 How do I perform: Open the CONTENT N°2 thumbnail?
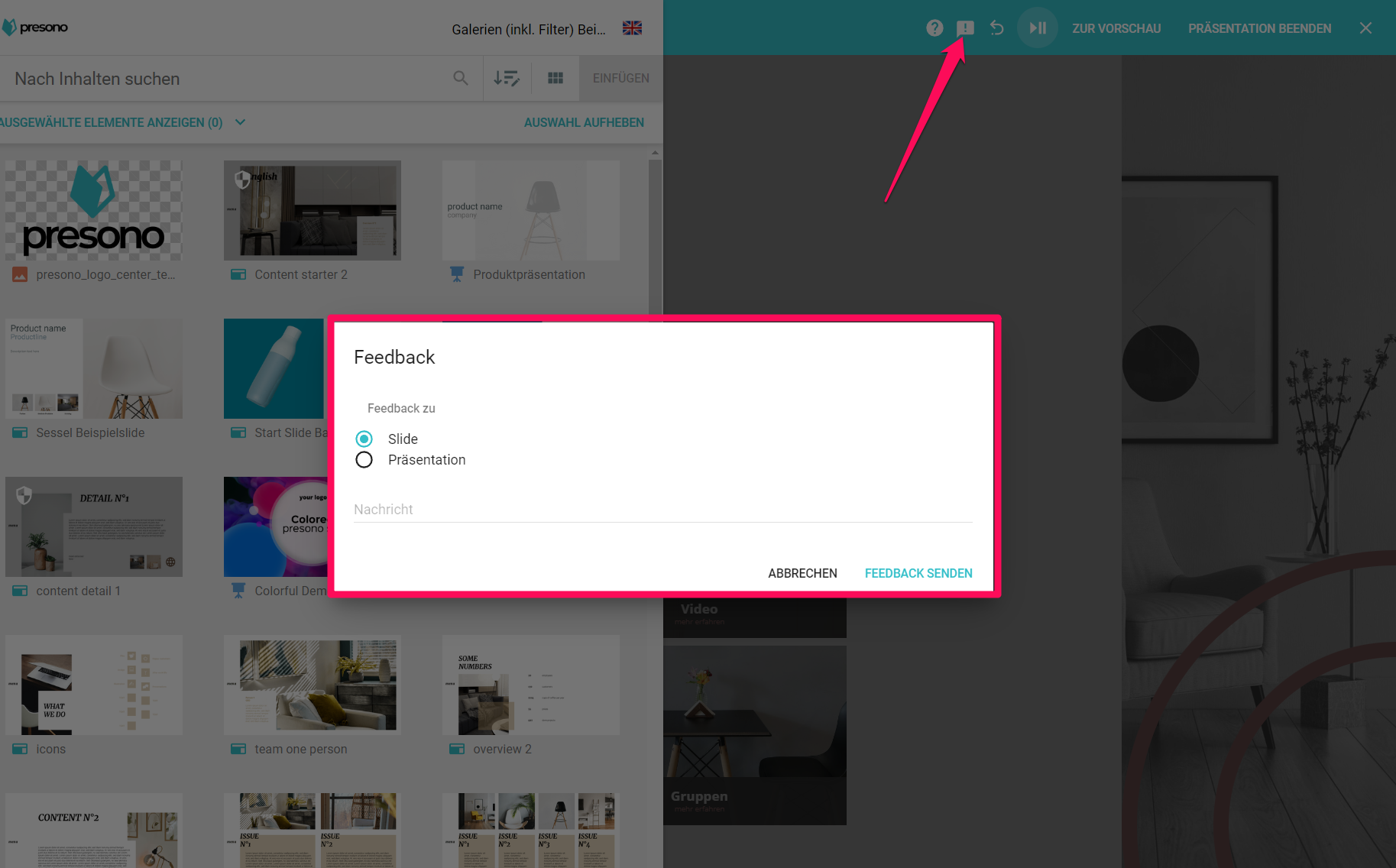[x=94, y=831]
